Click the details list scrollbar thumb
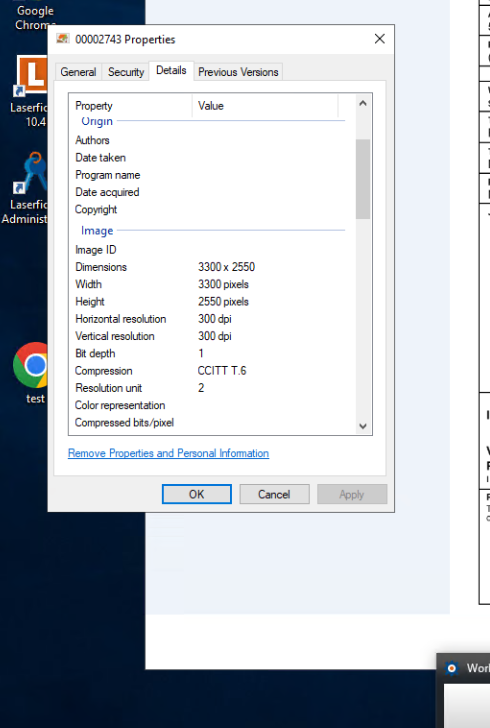The image size is (490, 728). tap(363, 179)
